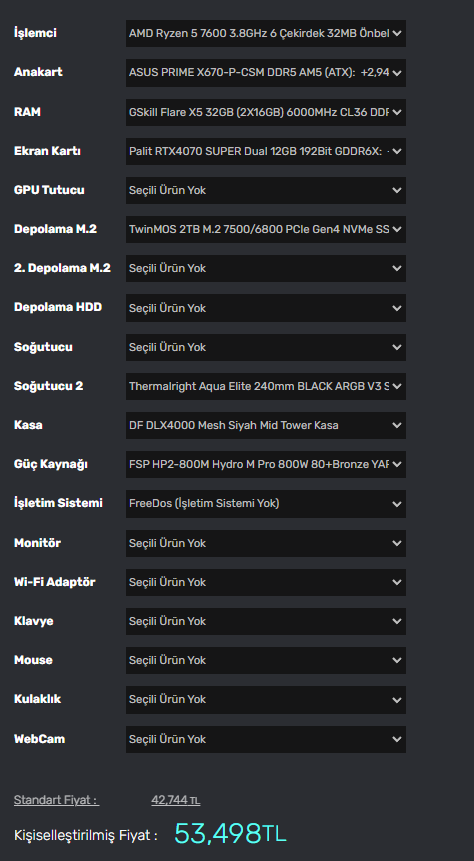
Task: Click the chevron of GPU Tutucu dropdown
Action: (x=397, y=191)
